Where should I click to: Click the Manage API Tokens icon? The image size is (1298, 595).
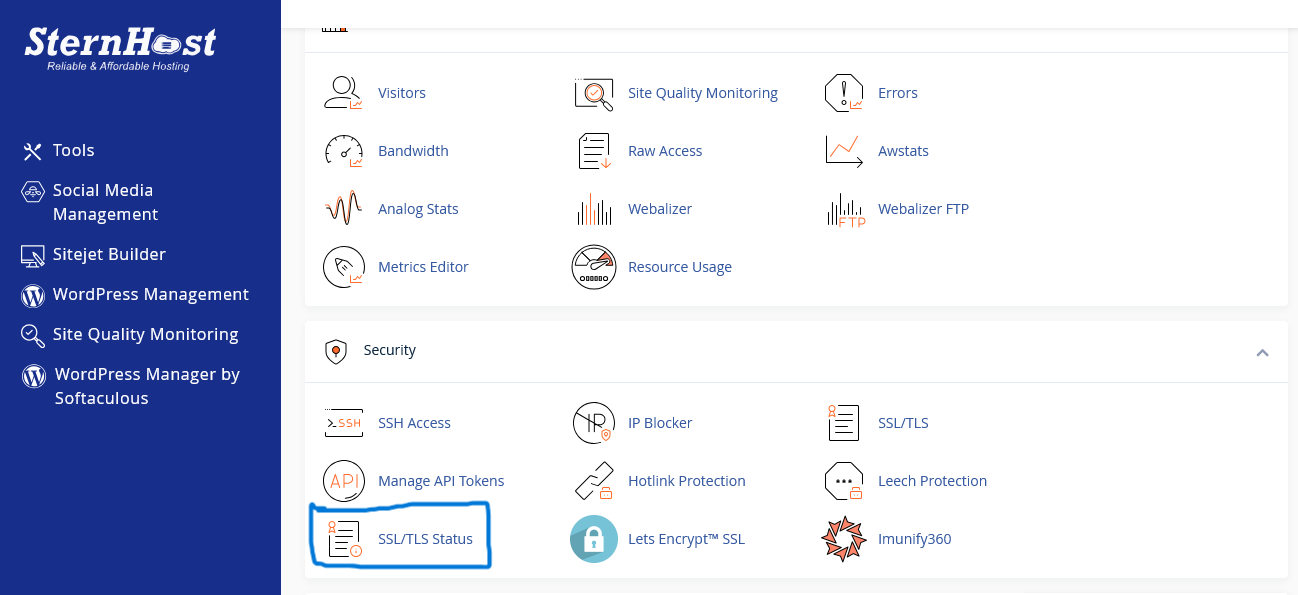pyautogui.click(x=343, y=481)
